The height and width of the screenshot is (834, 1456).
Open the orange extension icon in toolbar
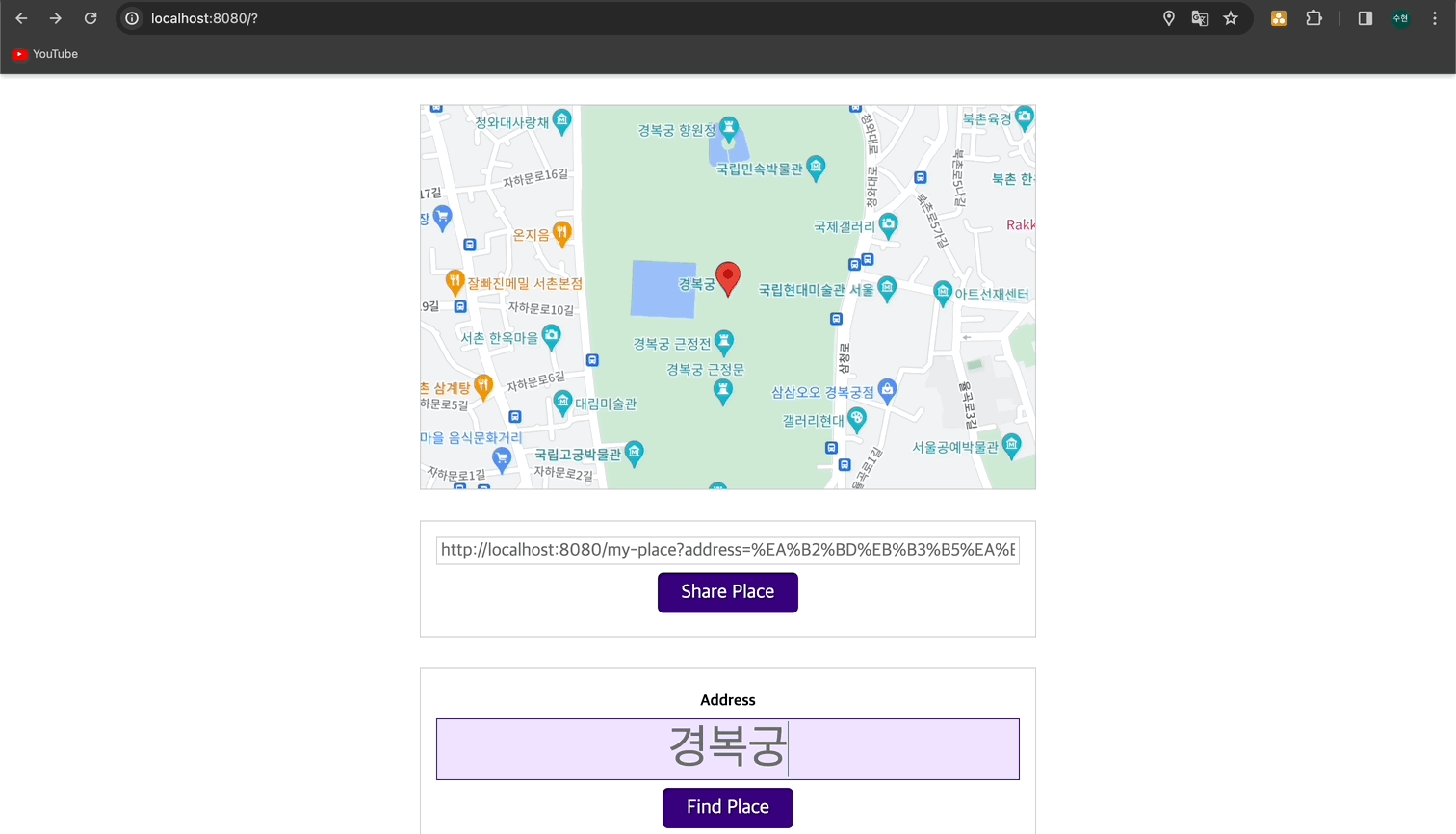(x=1279, y=18)
